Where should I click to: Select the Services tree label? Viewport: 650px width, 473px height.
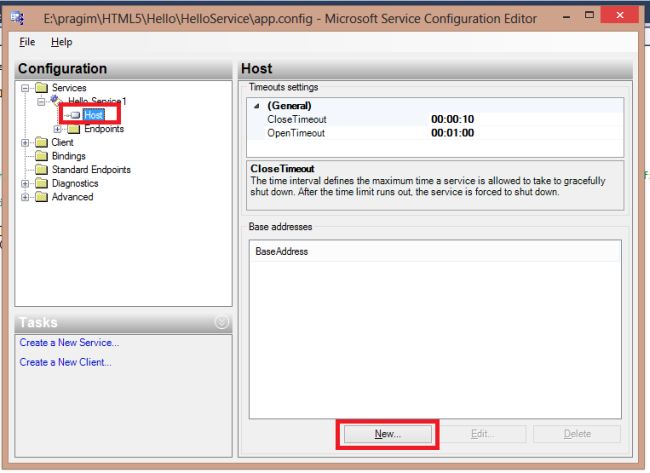[x=69, y=88]
